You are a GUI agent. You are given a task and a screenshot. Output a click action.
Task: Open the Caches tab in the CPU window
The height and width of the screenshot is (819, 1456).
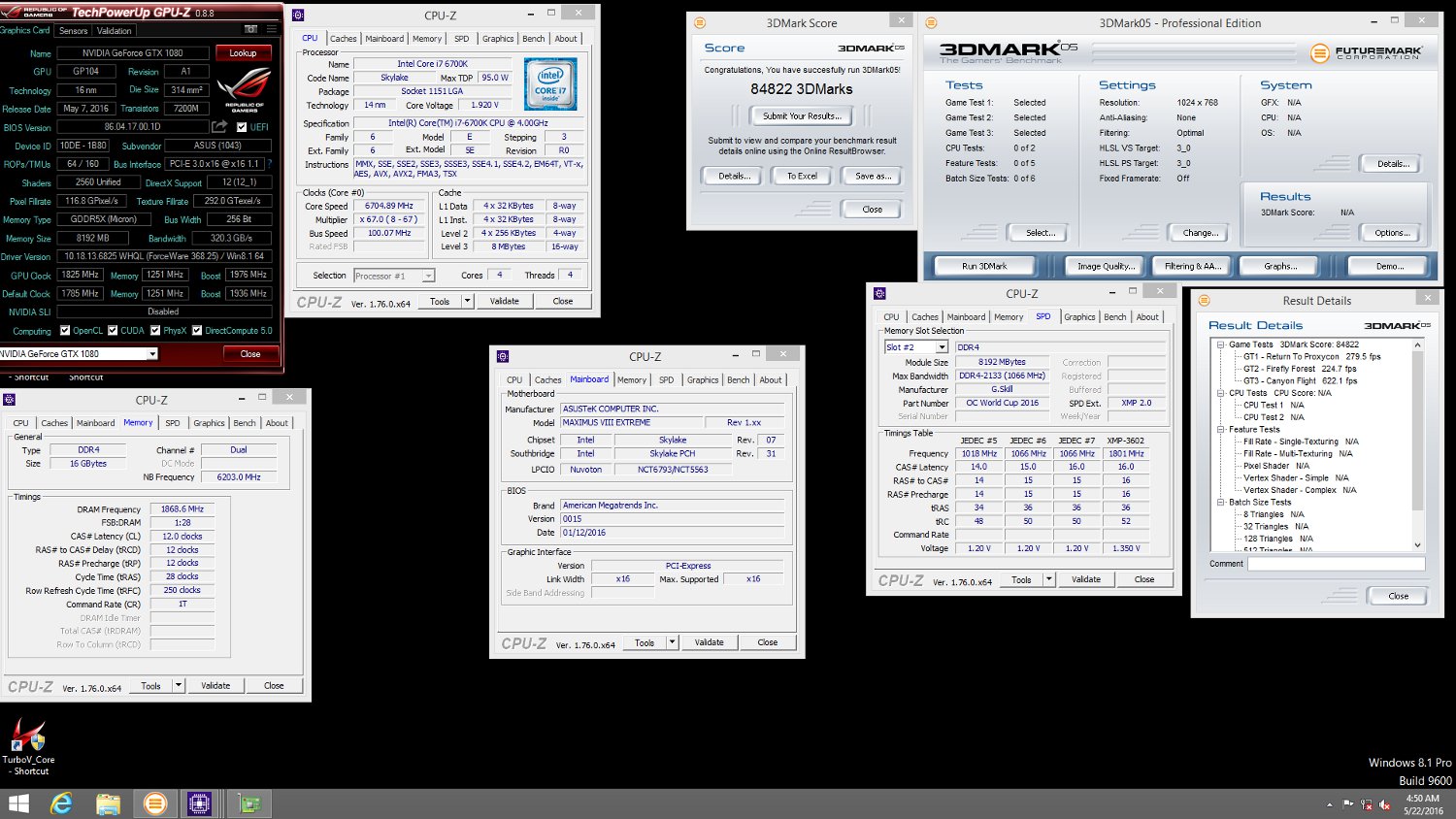click(344, 39)
